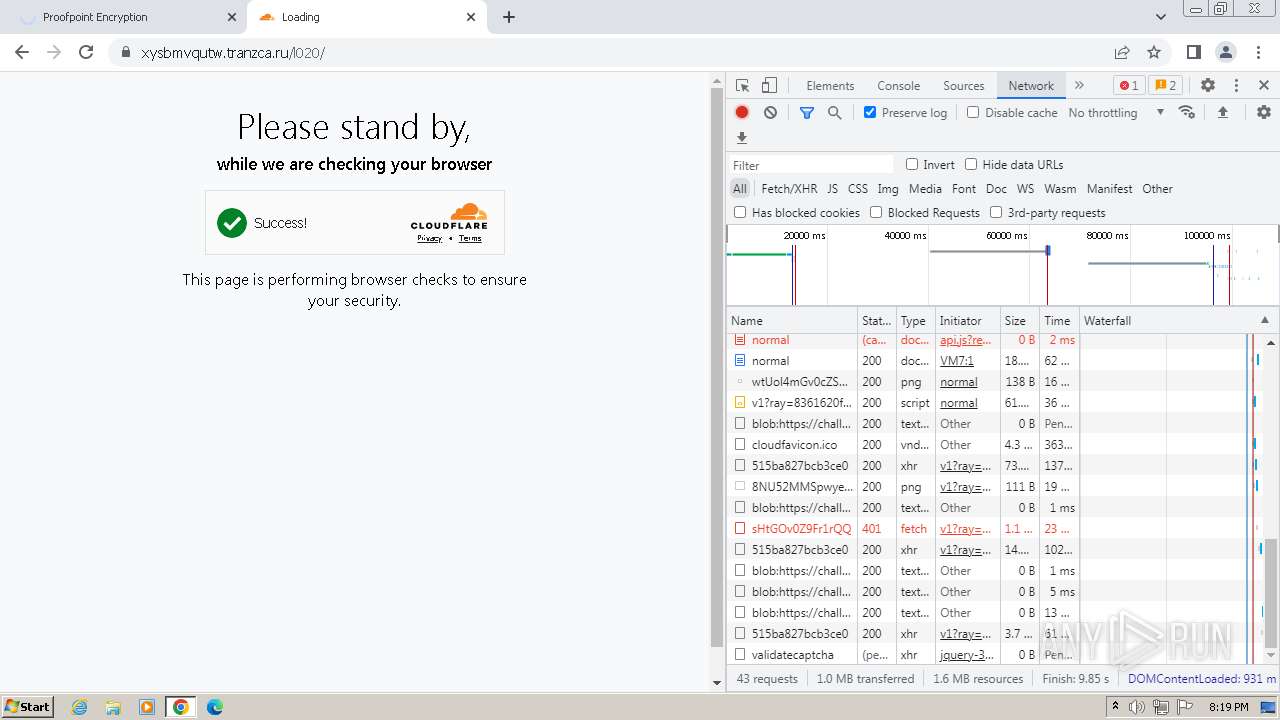Viewport: 1280px width, 720px height.
Task: Show All request types
Action: (x=739, y=188)
